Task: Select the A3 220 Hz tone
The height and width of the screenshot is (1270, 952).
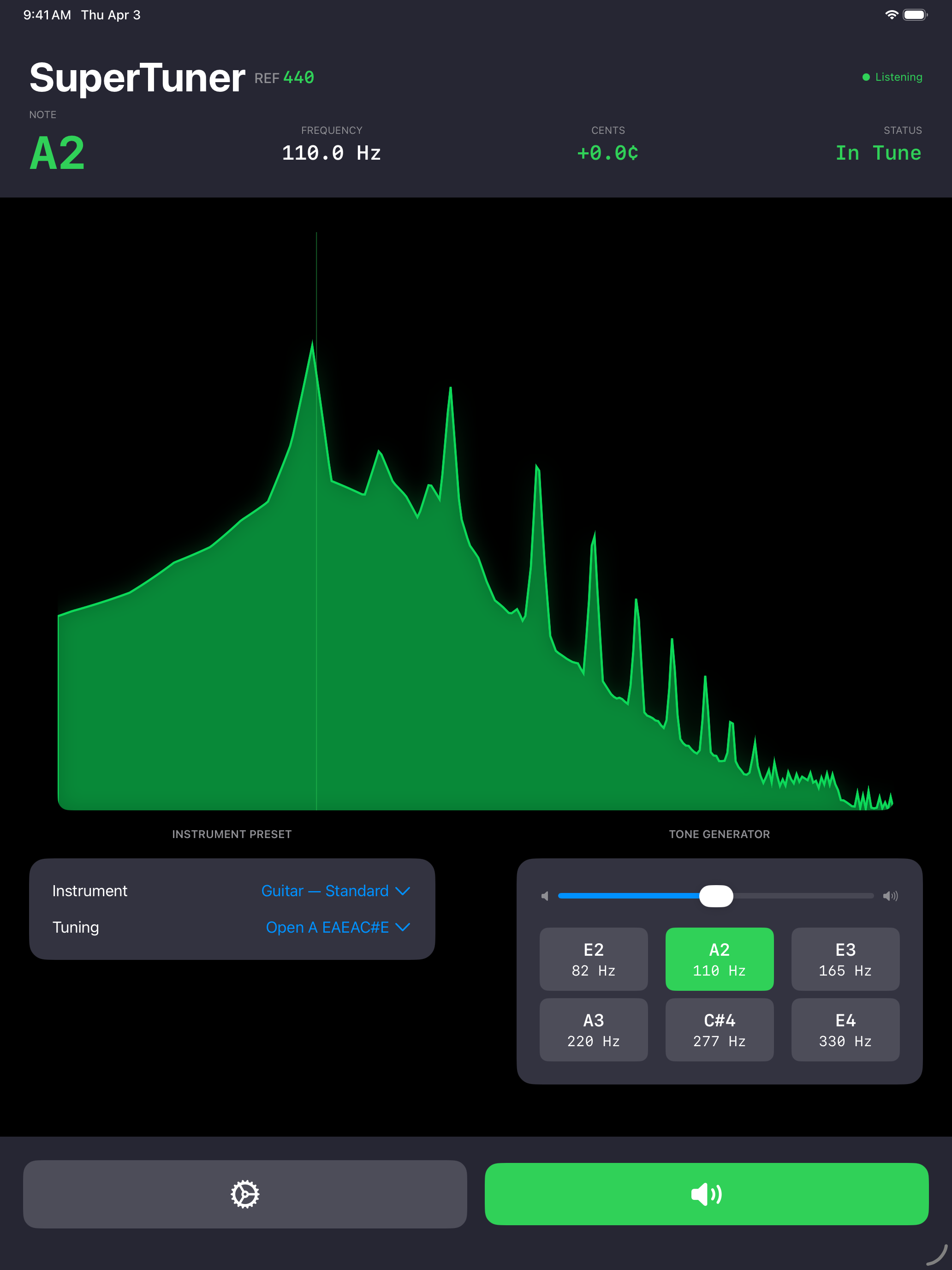Action: [x=593, y=1030]
